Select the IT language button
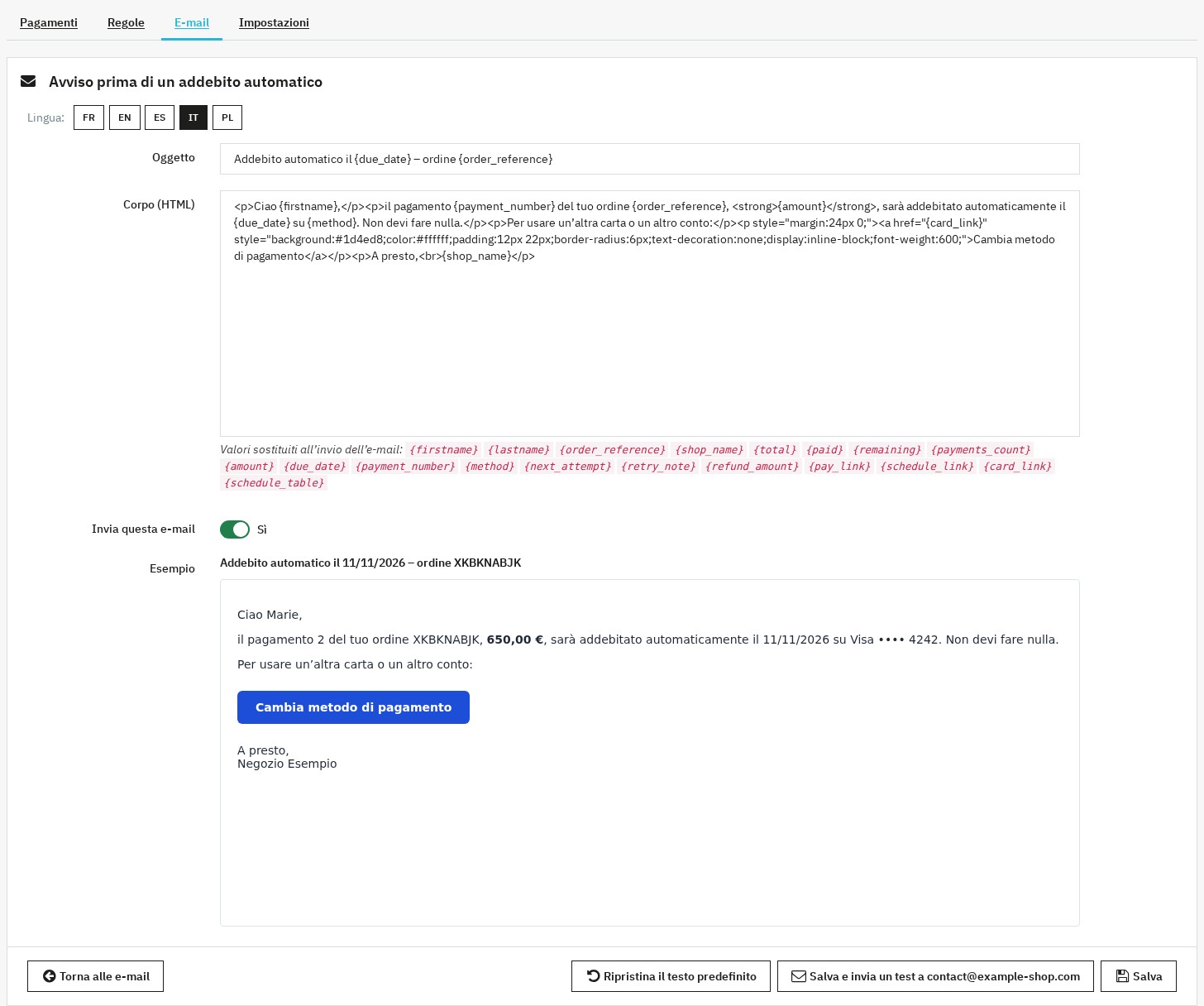The image size is (1204, 1006). [193, 117]
